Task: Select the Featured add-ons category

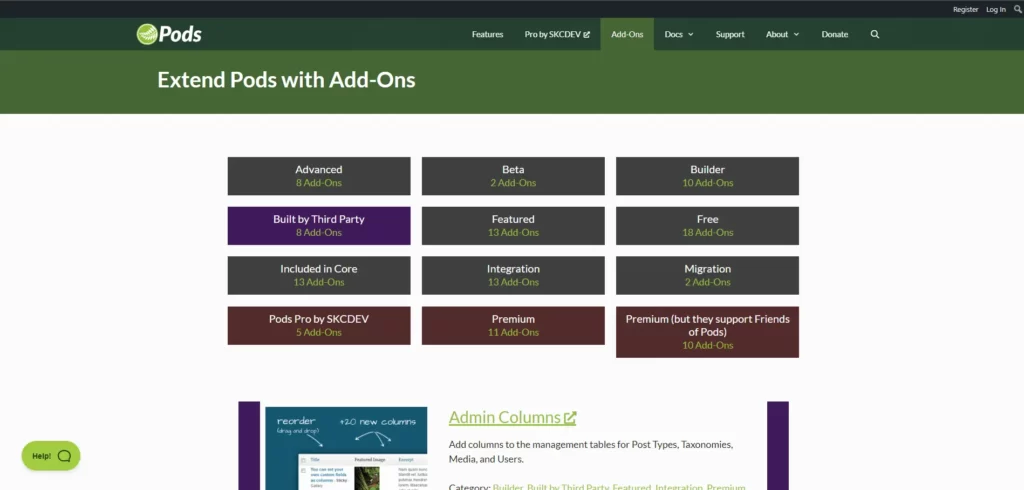Action: pos(513,225)
